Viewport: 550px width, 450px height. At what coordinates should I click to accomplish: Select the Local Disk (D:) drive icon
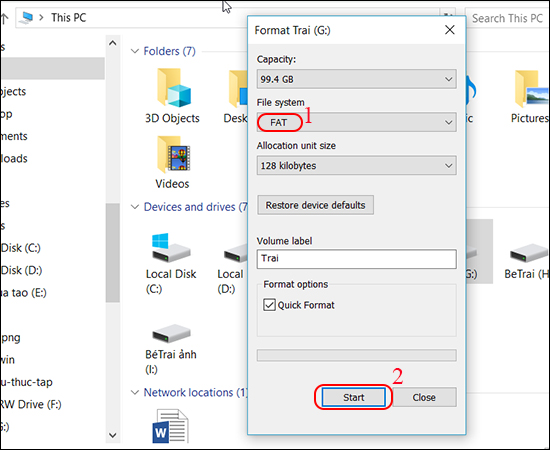click(x=236, y=253)
